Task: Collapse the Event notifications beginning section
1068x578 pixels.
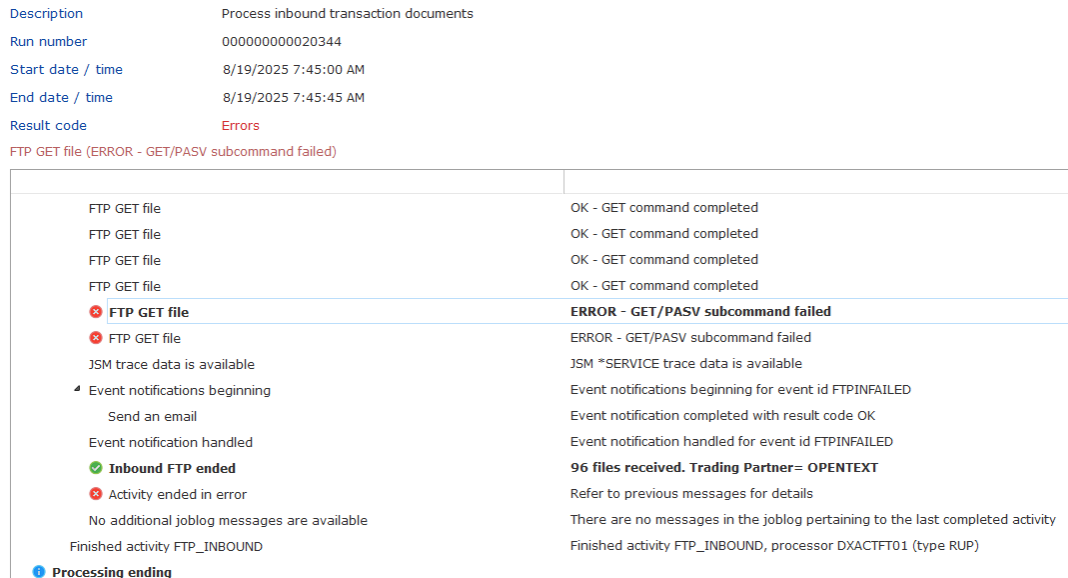Action: (77, 389)
